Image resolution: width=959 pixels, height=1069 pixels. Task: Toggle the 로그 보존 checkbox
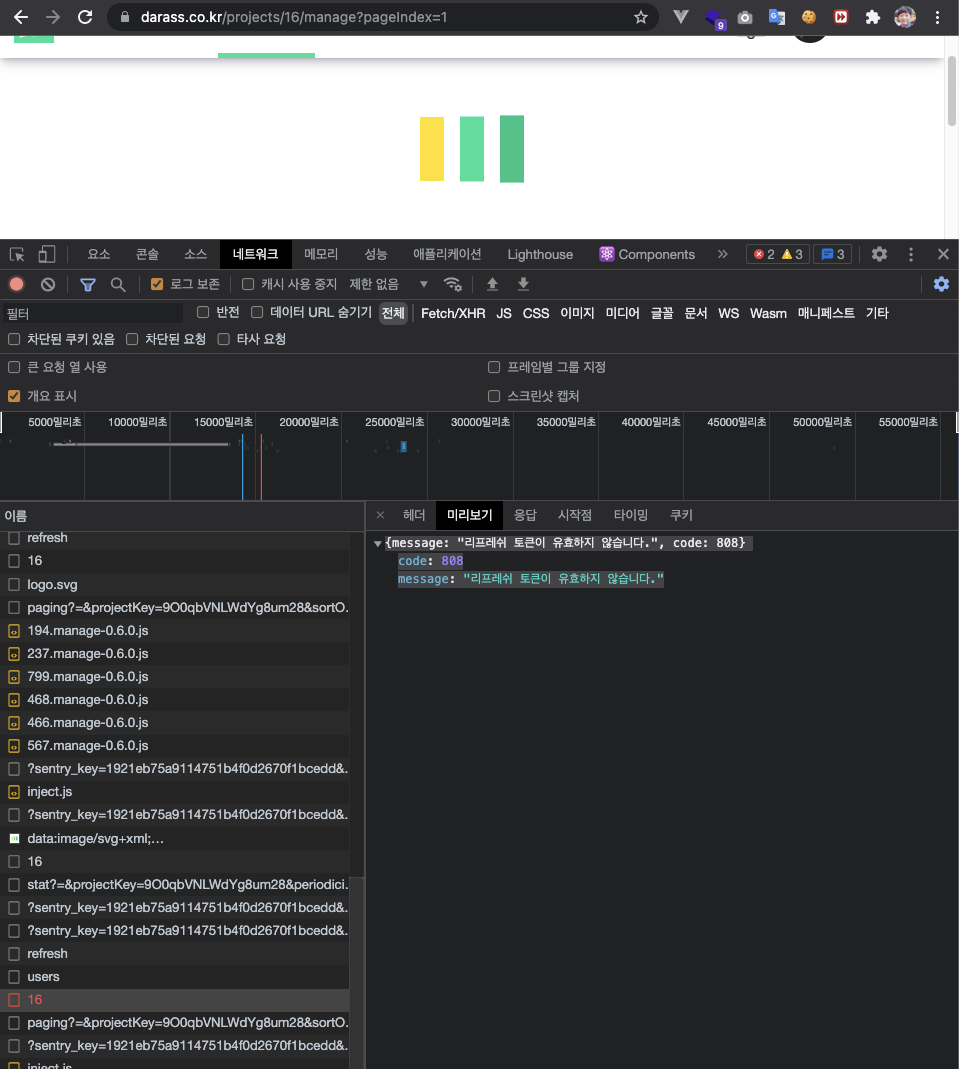click(157, 284)
